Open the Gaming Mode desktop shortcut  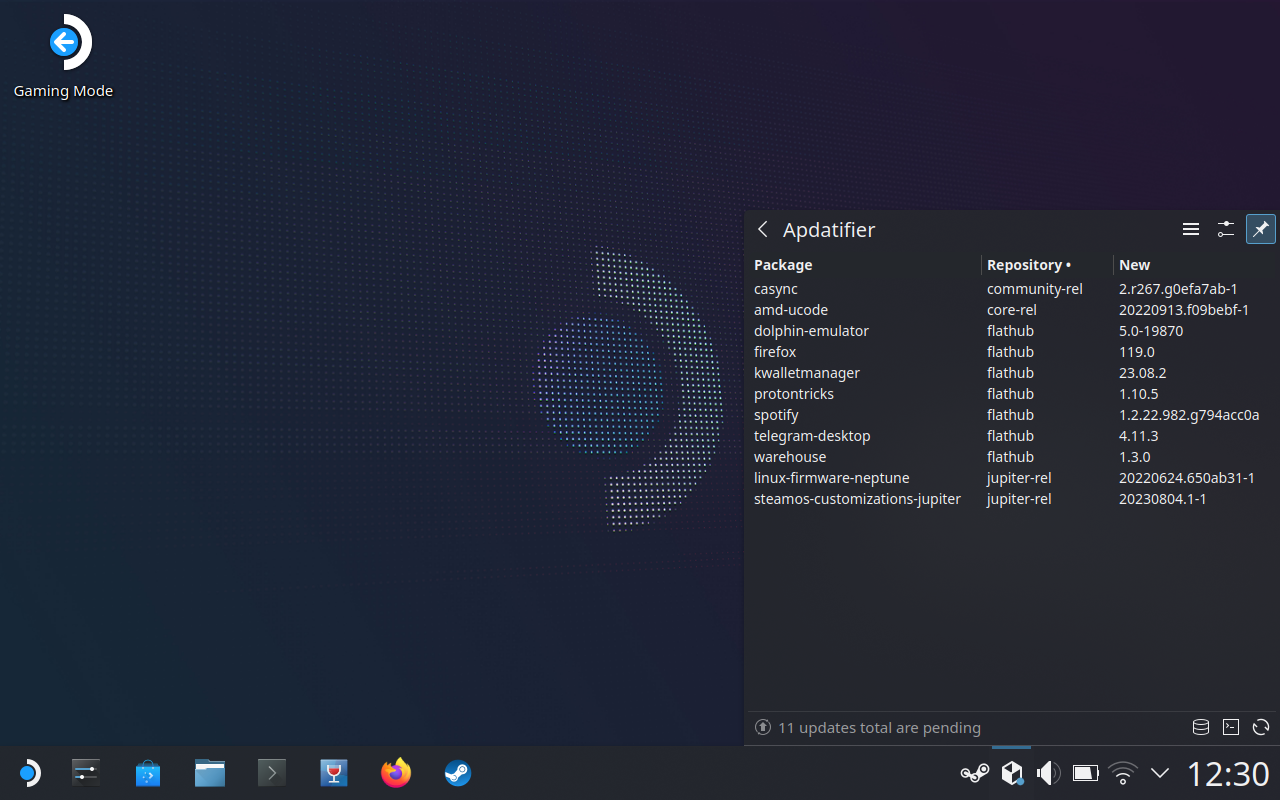point(63,56)
